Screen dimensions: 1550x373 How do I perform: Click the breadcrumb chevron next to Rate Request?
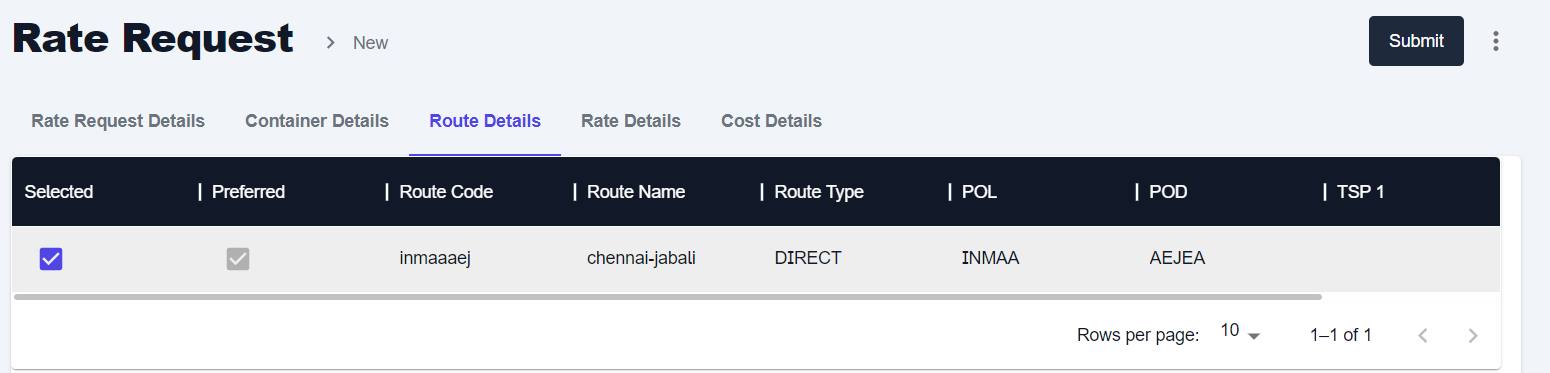(x=329, y=43)
